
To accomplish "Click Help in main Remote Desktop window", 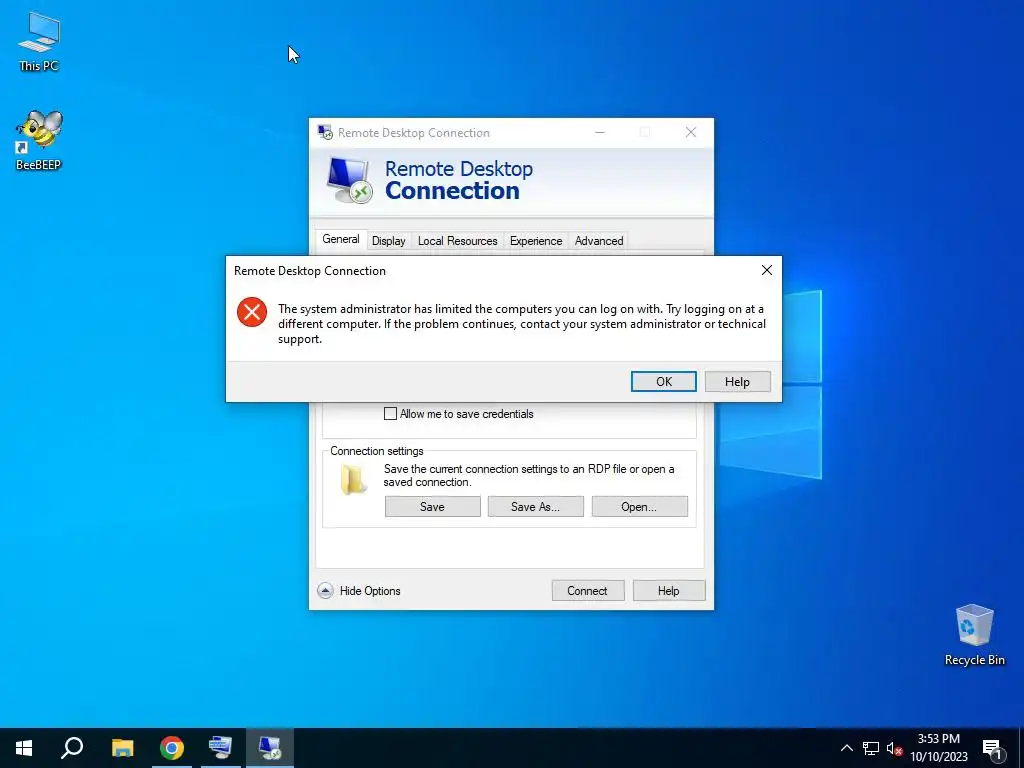I will click(669, 590).
